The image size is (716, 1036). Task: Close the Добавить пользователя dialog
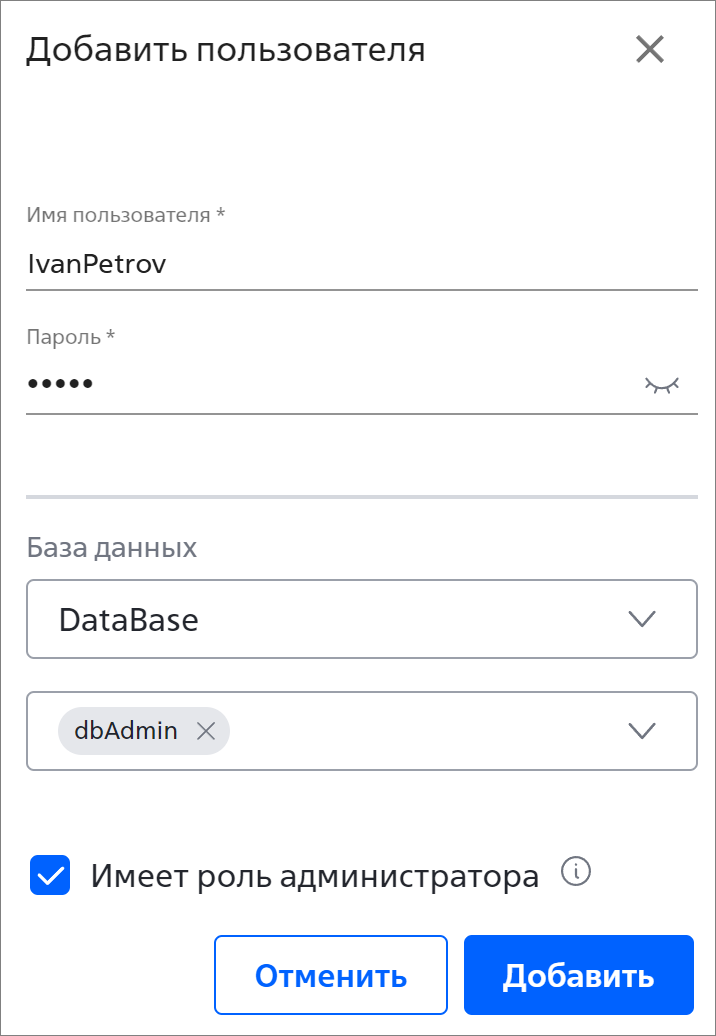click(649, 50)
